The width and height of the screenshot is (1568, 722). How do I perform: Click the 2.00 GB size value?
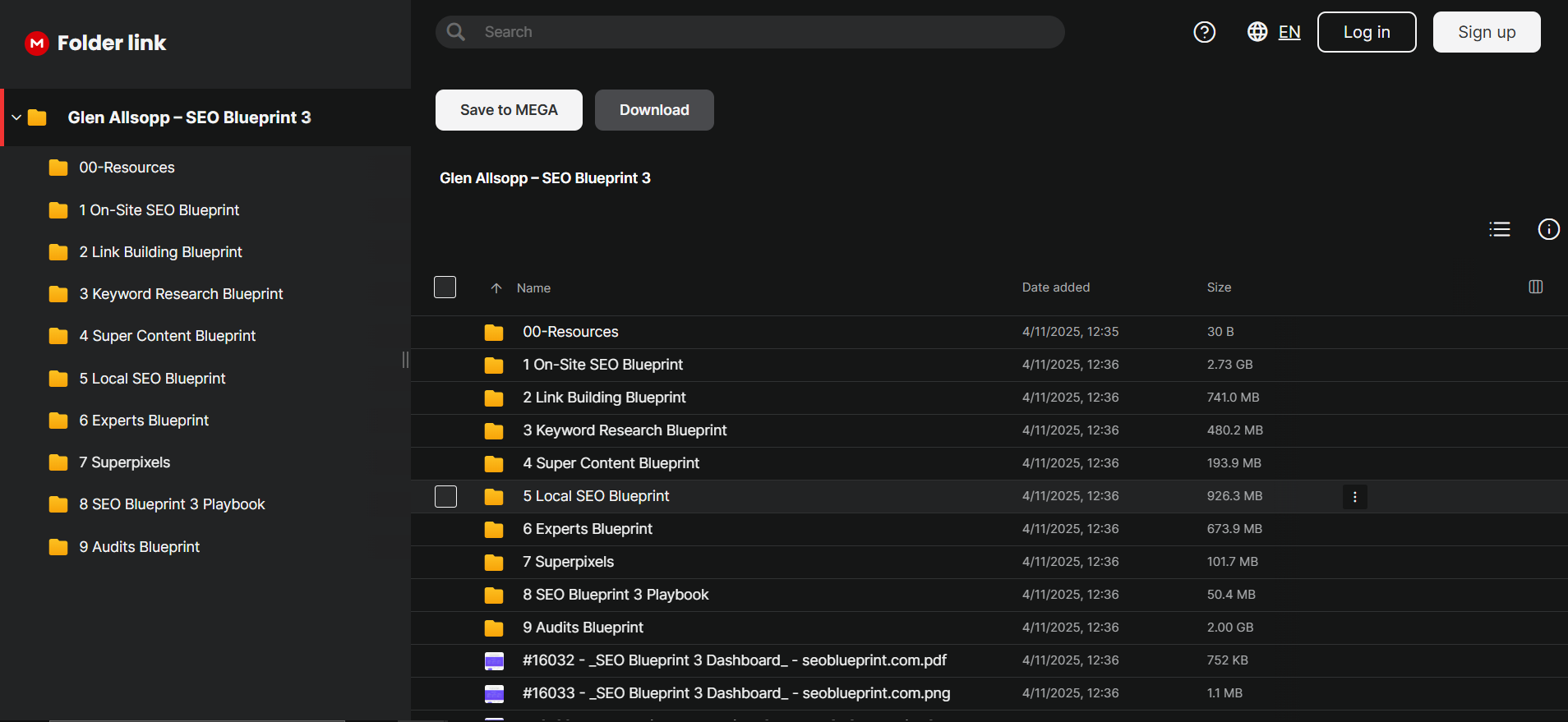click(1230, 628)
